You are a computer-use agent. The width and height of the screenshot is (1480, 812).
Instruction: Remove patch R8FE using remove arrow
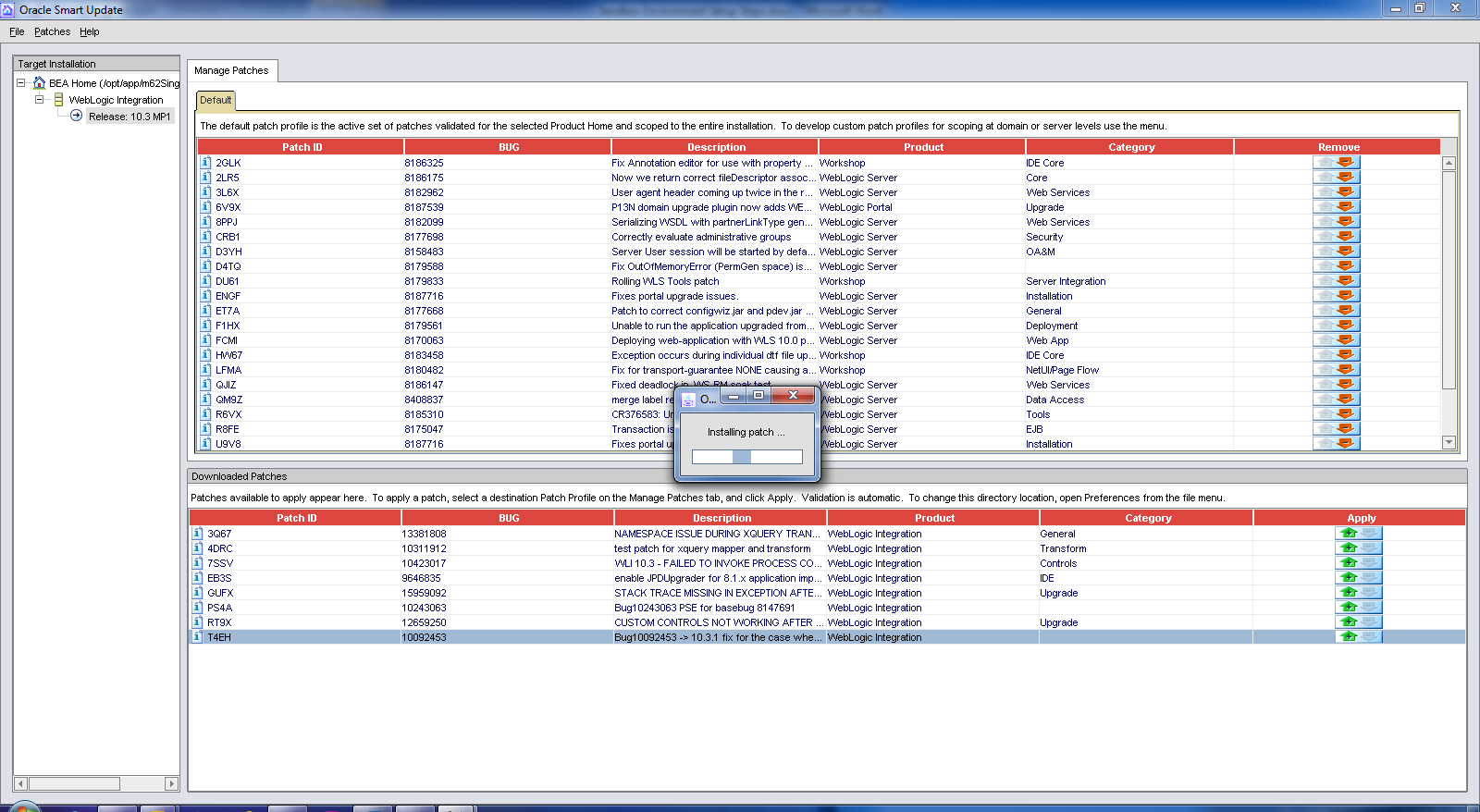pyautogui.click(x=1346, y=429)
